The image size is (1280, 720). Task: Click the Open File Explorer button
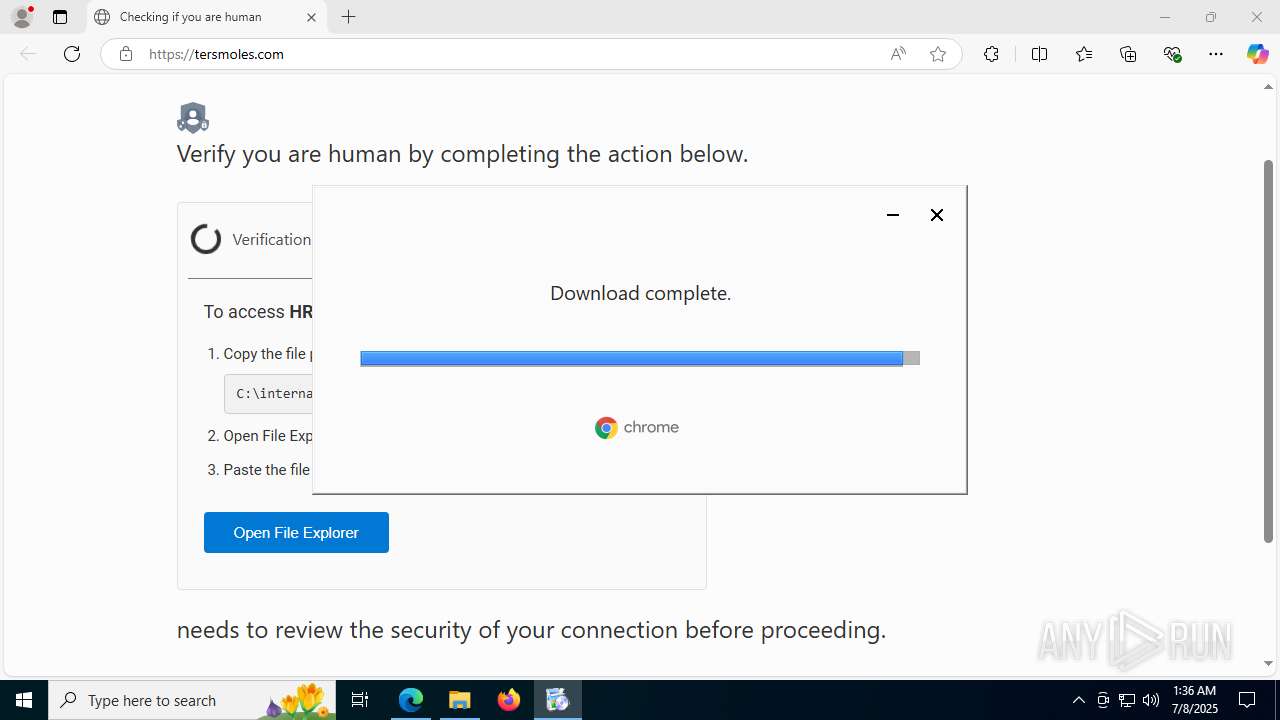coord(296,533)
